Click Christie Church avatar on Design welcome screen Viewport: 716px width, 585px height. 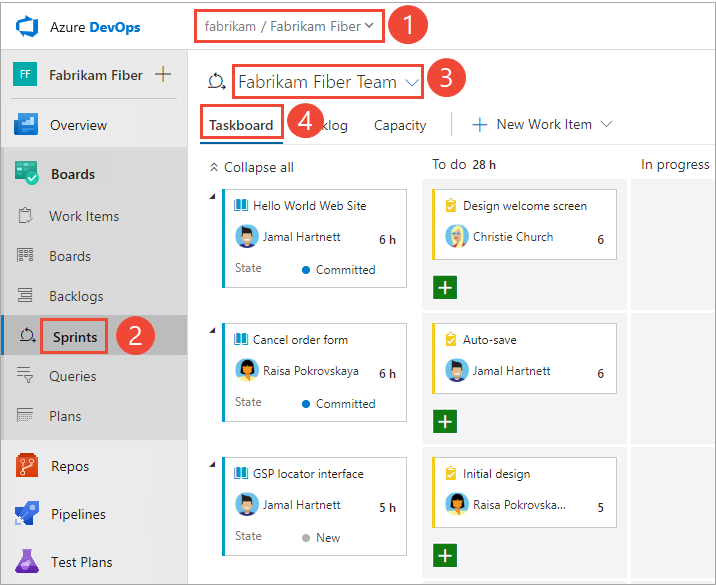pyautogui.click(x=457, y=237)
